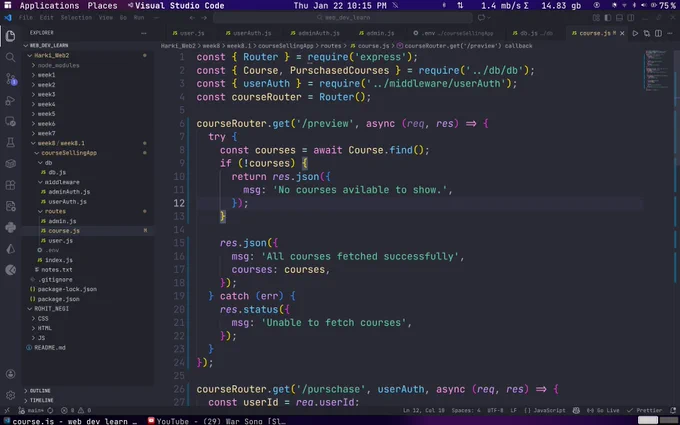
Task: Open the Accounts icon in activity bar
Action: (x=10, y=374)
